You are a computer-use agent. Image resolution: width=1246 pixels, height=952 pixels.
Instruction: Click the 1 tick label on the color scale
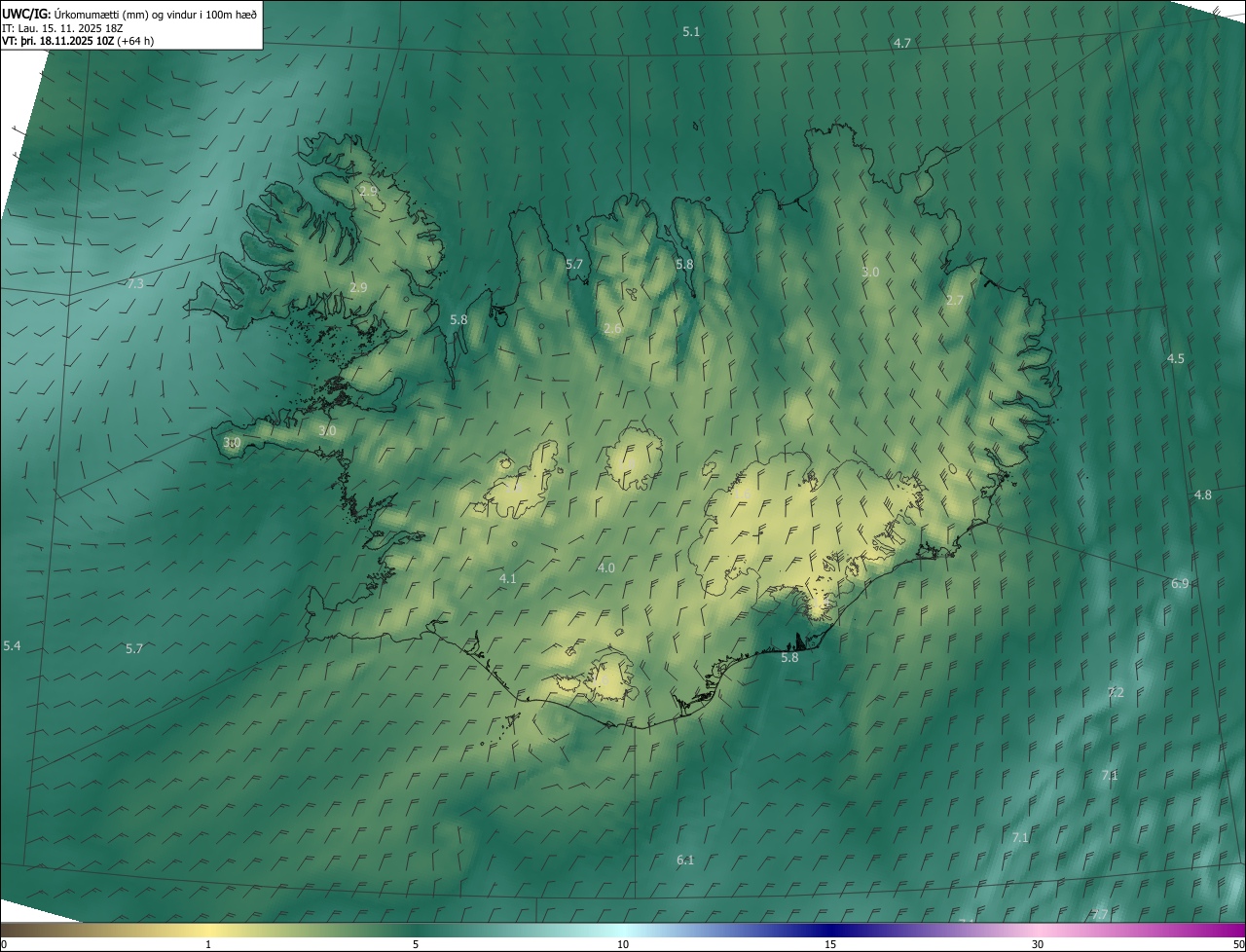(x=208, y=944)
